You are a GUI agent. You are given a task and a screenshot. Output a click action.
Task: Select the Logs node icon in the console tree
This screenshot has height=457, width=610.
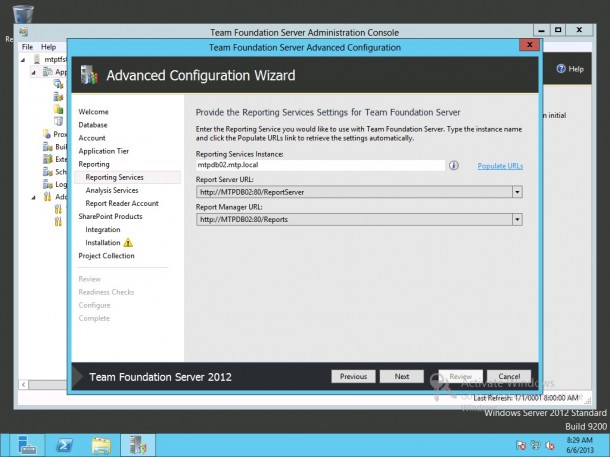(47, 184)
